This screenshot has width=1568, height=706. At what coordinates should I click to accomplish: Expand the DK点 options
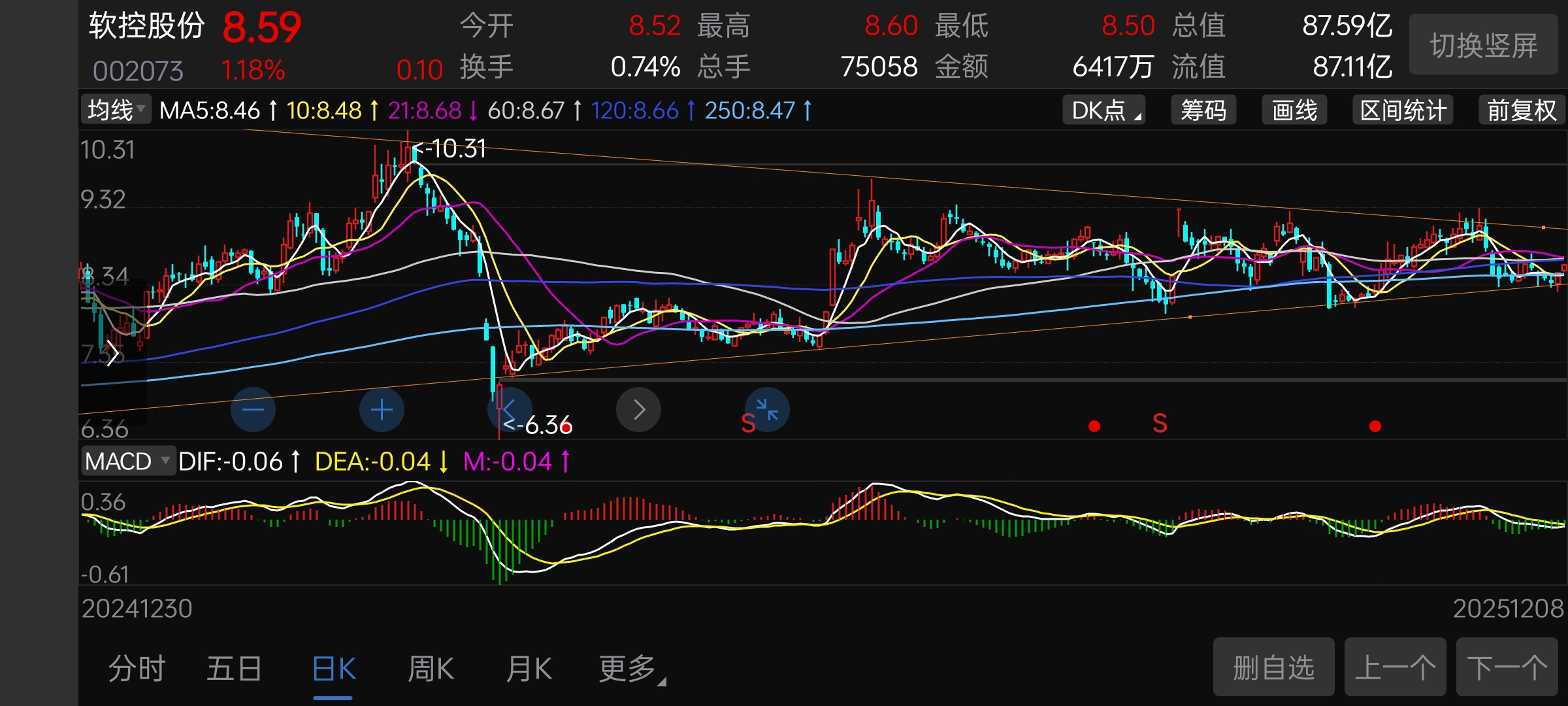(x=1105, y=110)
